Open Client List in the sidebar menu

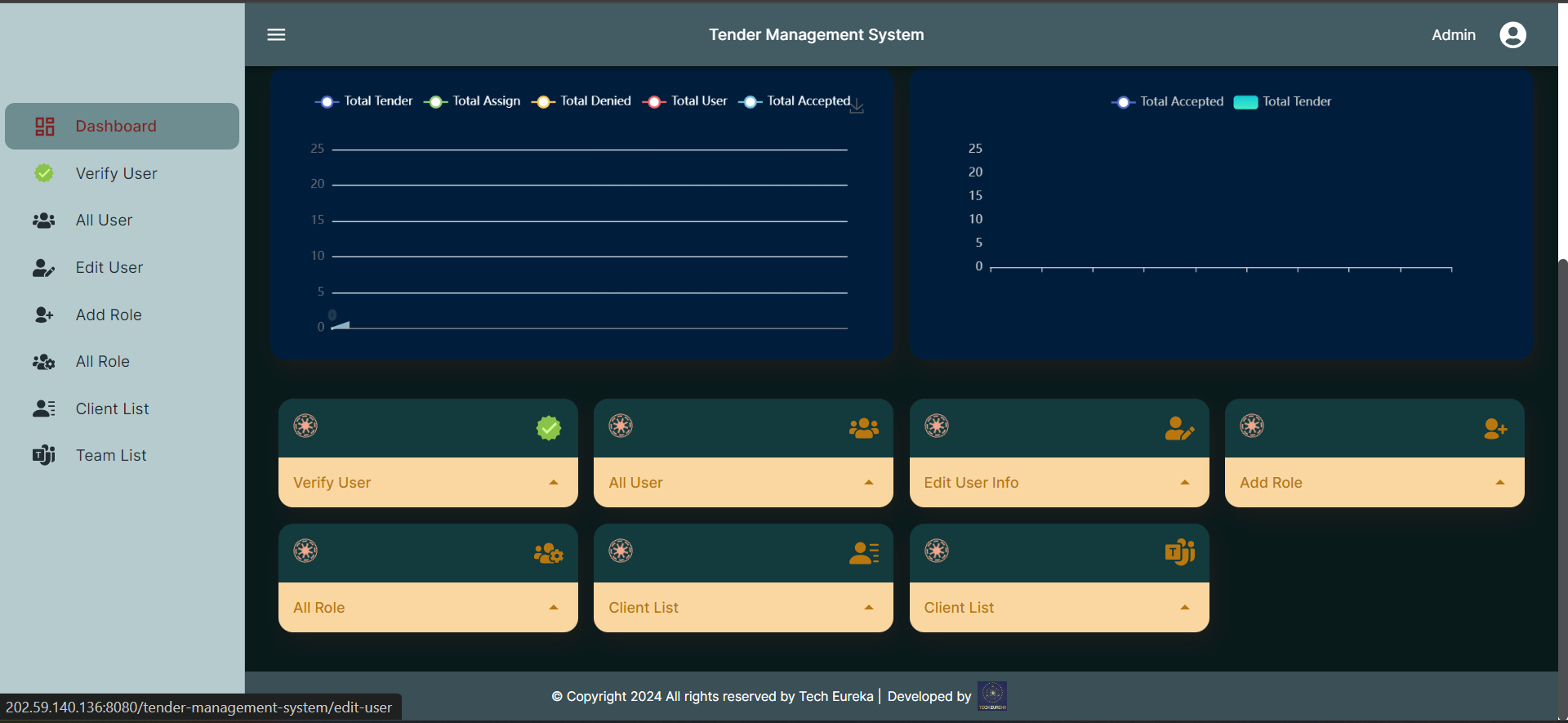[x=122, y=408]
